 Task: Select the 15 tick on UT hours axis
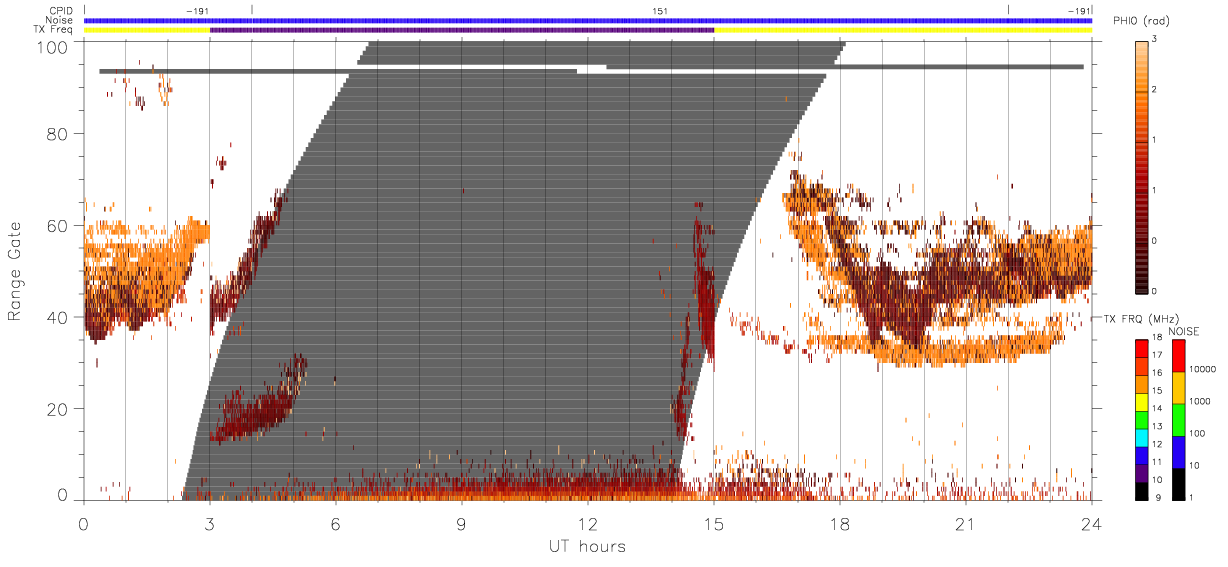click(x=714, y=523)
